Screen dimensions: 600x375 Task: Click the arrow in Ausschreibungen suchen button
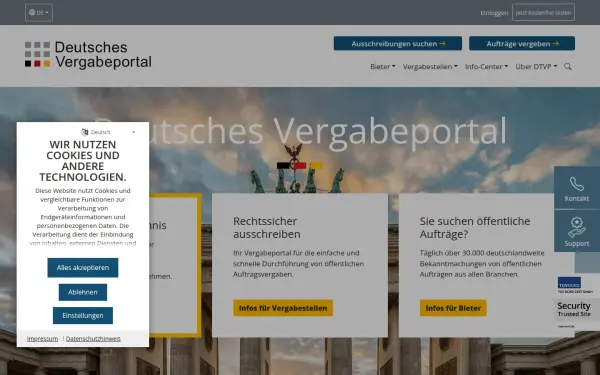(442, 44)
